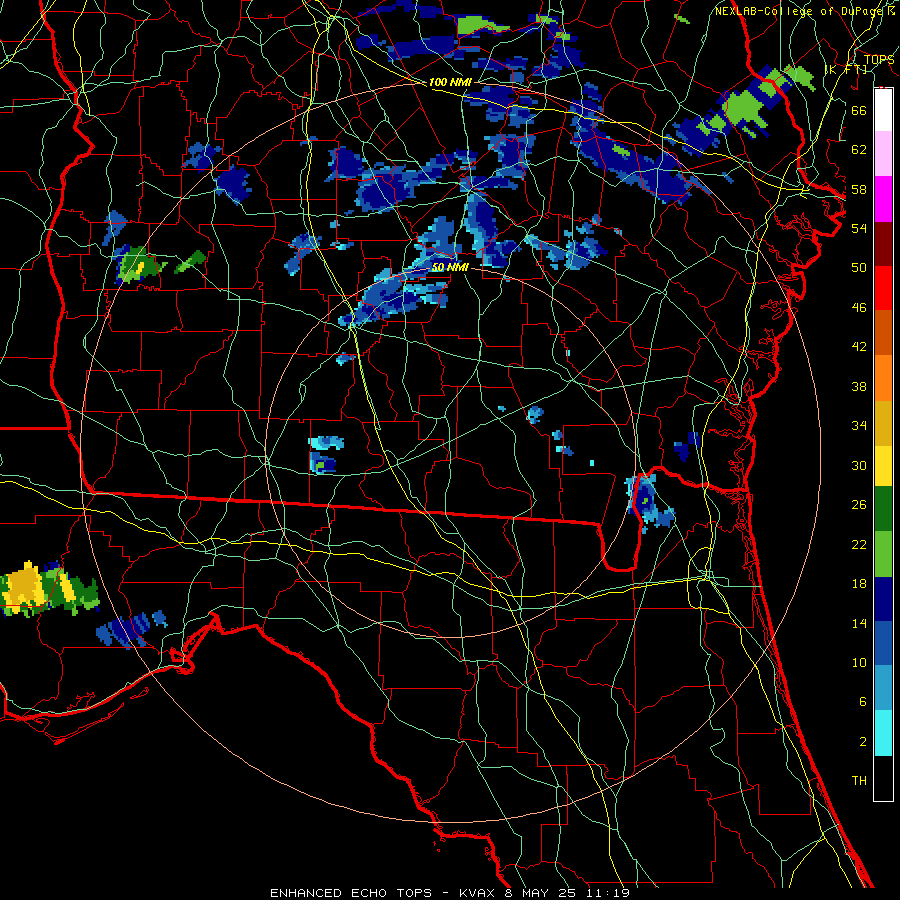Click the cyan swatch at the legend bottom
This screenshot has height=900, width=900.
[x=883, y=734]
